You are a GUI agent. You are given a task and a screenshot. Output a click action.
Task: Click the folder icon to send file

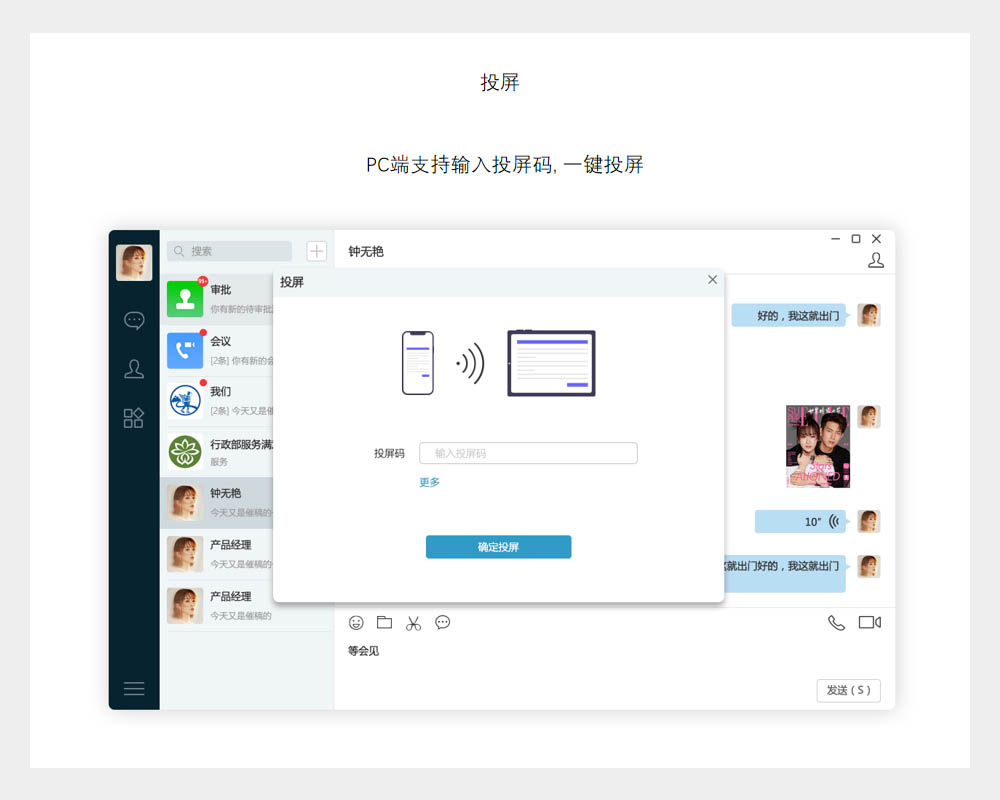(384, 623)
